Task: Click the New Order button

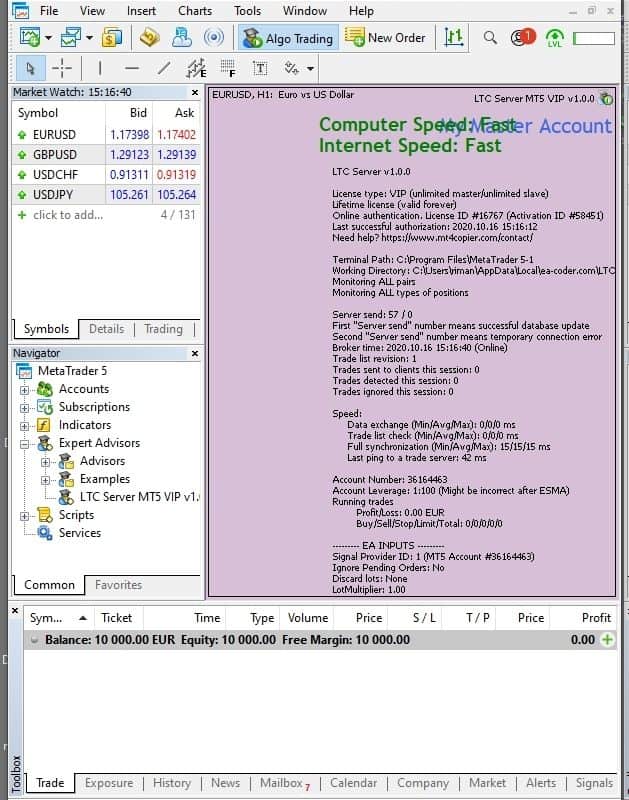Action: pos(386,38)
